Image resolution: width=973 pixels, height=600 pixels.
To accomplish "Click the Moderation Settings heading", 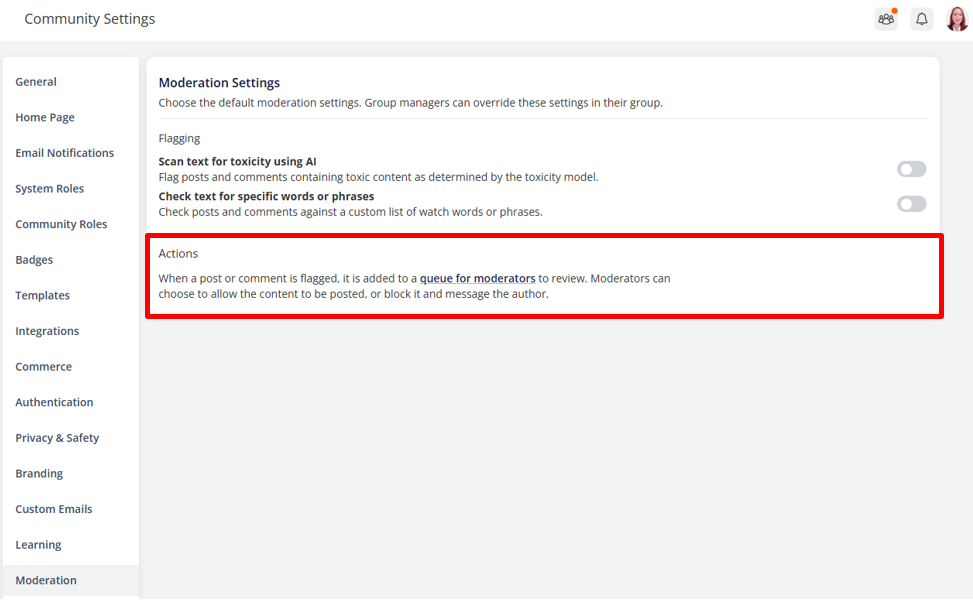I will pyautogui.click(x=219, y=83).
